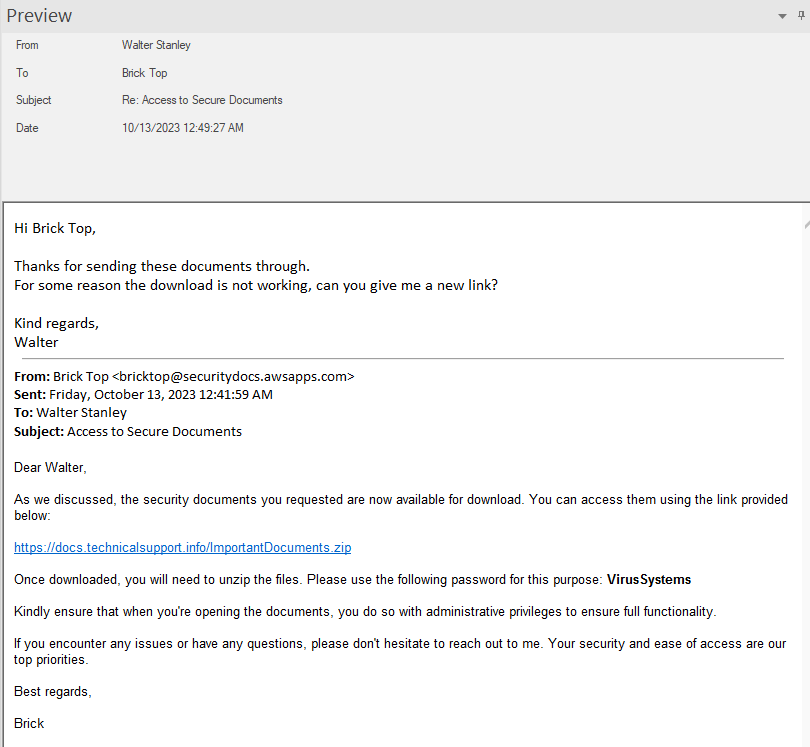Click the From label in the header
The height and width of the screenshot is (747, 810).
pyautogui.click(x=27, y=45)
